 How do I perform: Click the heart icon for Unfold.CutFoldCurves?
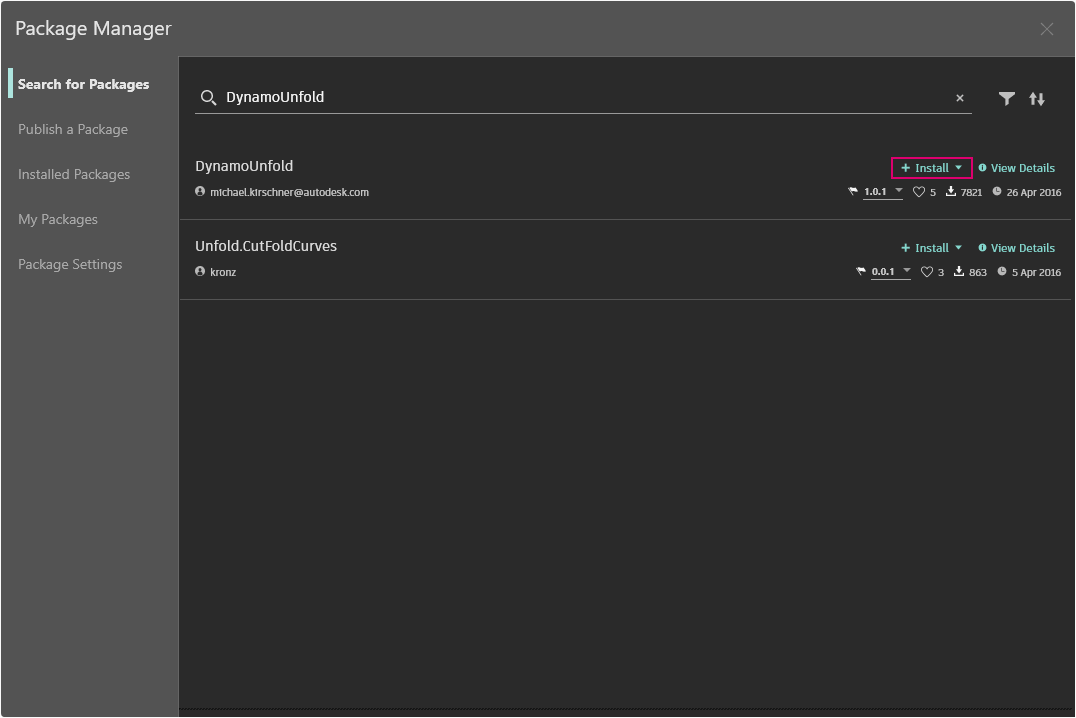click(x=926, y=272)
